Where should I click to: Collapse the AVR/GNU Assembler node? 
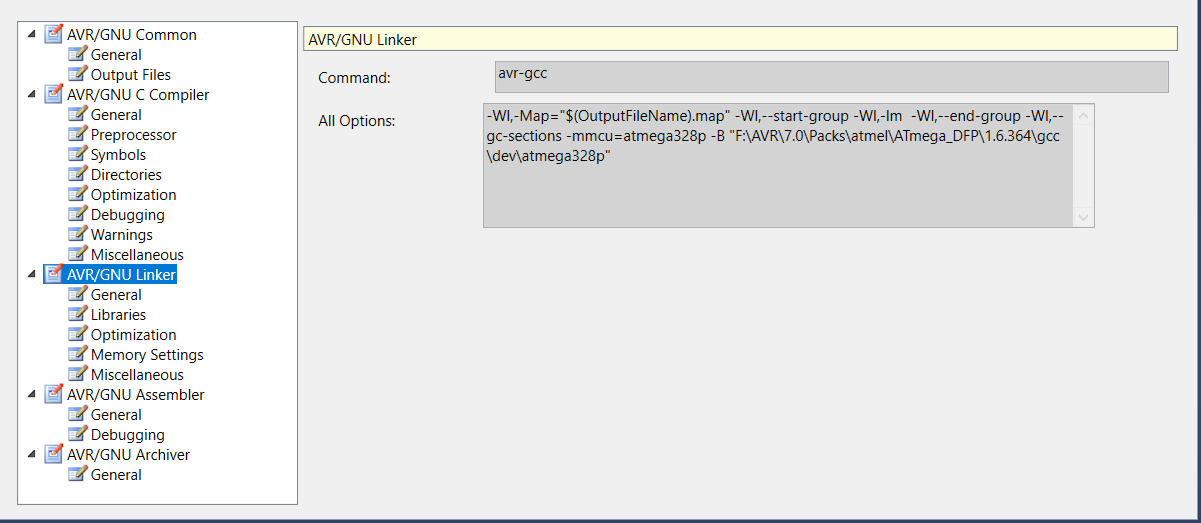(31, 394)
